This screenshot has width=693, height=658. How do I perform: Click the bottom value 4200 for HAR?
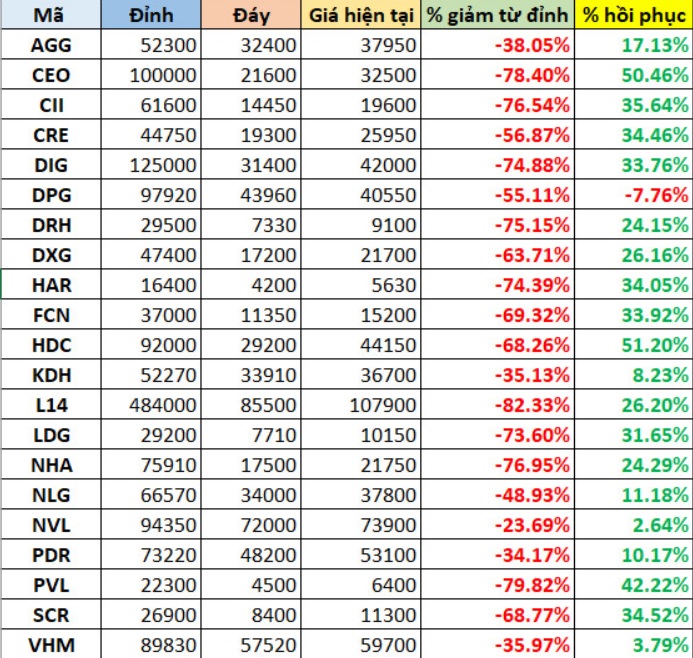(x=251, y=285)
